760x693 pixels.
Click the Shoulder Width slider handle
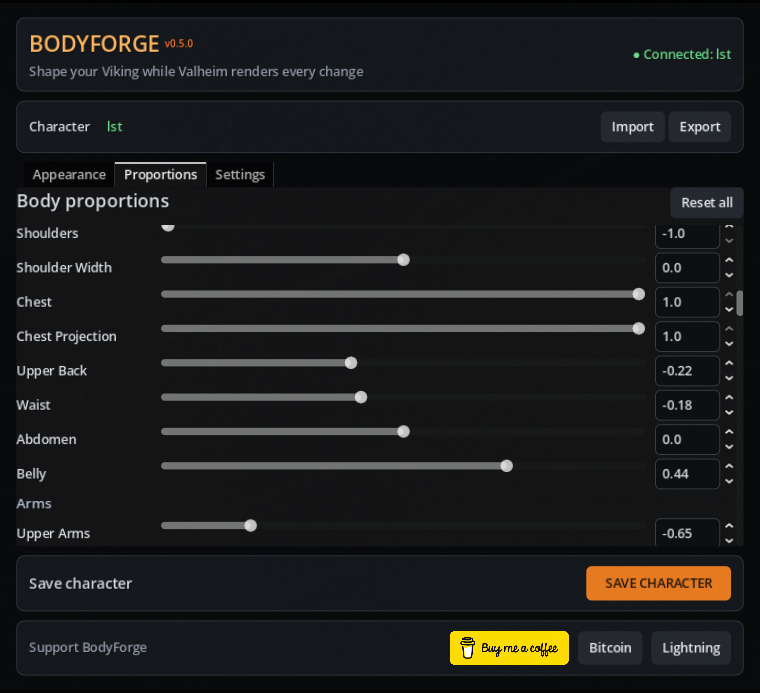403,260
